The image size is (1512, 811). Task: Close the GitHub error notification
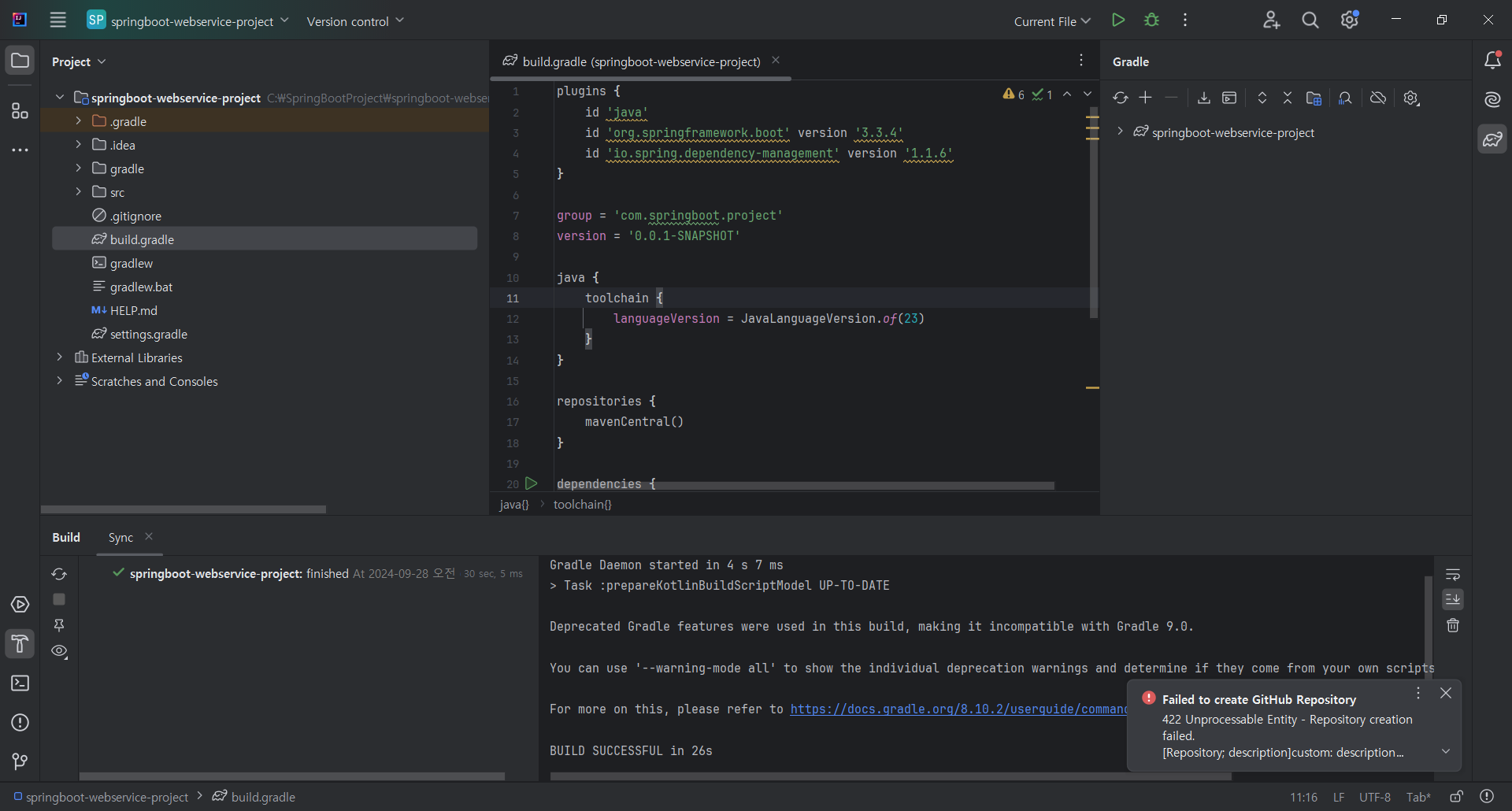click(x=1446, y=693)
